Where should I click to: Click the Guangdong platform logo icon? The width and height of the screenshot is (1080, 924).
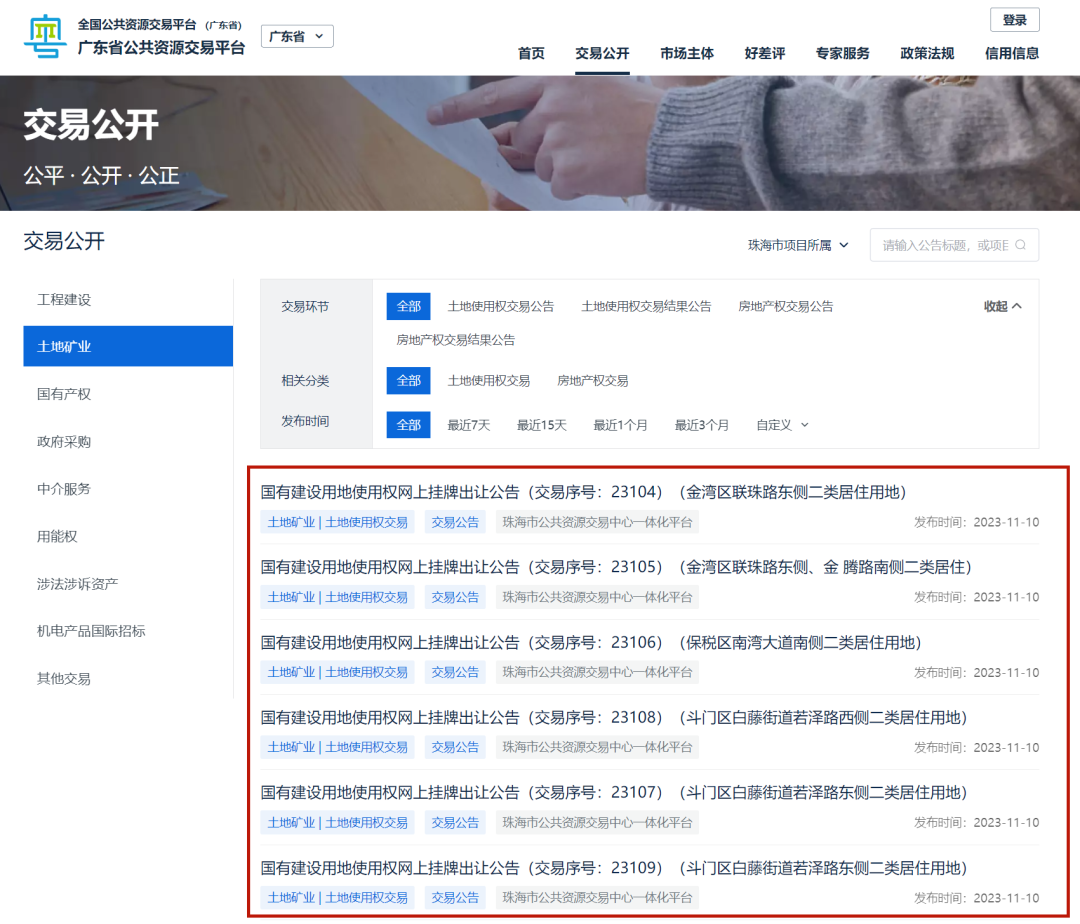tap(40, 37)
